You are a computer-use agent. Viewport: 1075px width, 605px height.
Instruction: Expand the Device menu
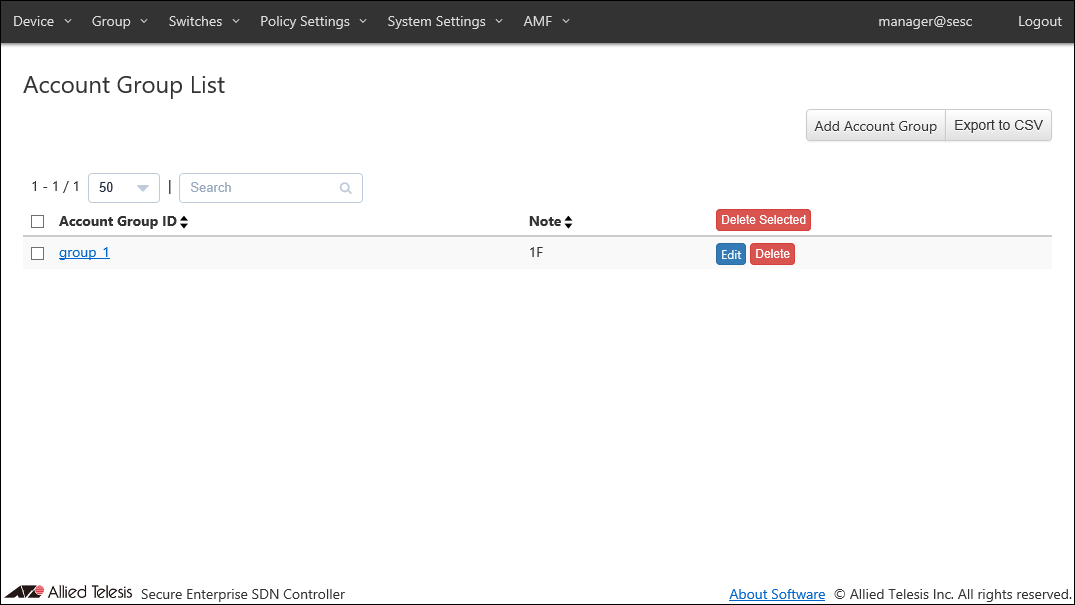(42, 21)
